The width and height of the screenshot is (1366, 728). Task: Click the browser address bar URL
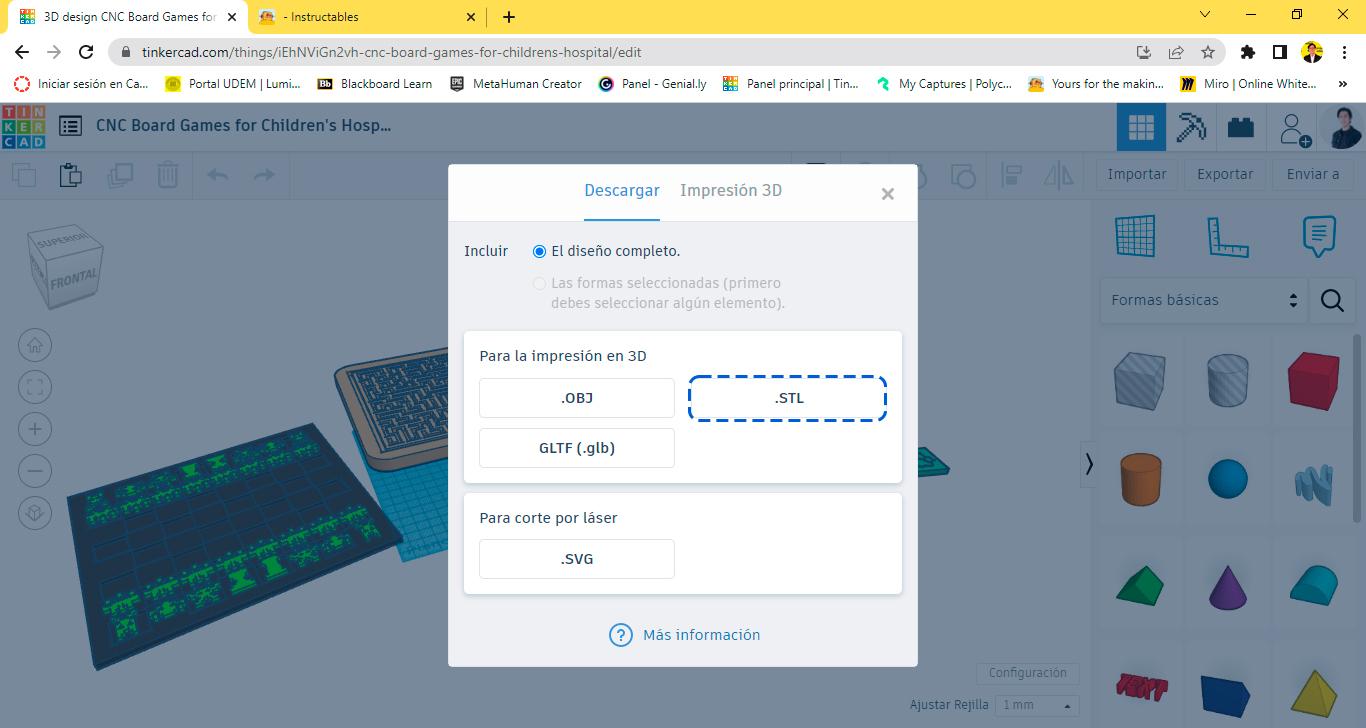(391, 52)
